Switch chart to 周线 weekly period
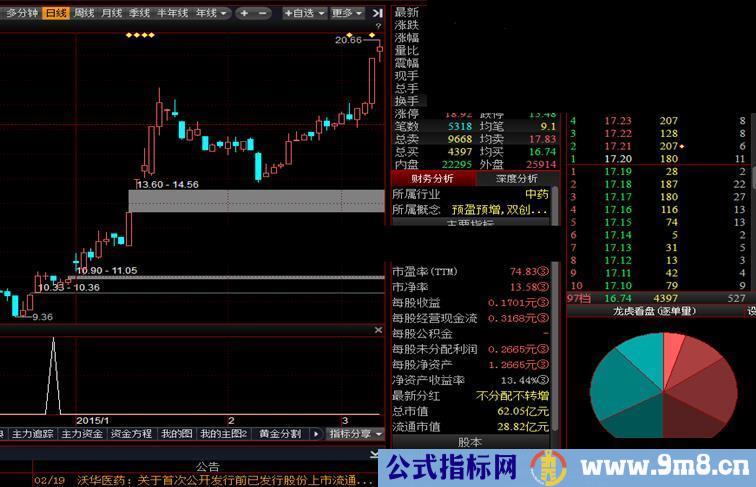This screenshot has width=756, height=487. coord(85,14)
